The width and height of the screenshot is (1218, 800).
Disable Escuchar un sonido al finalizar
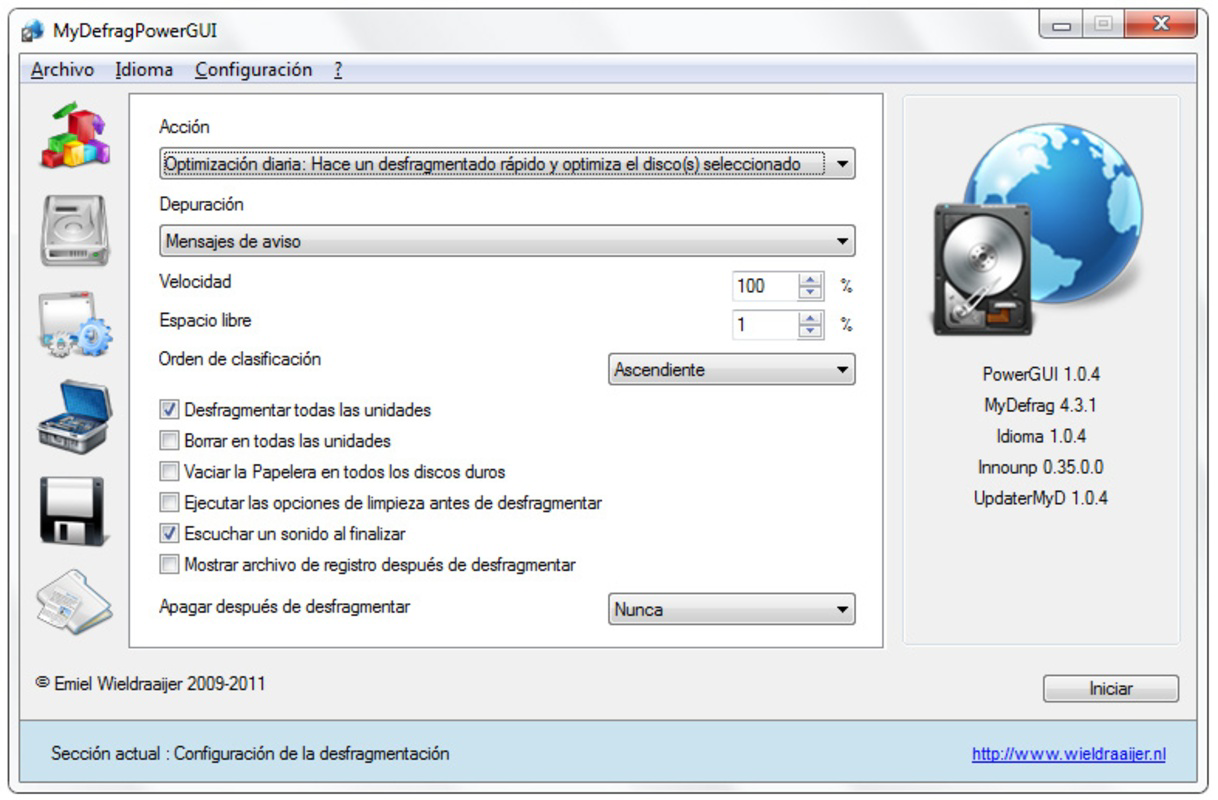pos(169,534)
